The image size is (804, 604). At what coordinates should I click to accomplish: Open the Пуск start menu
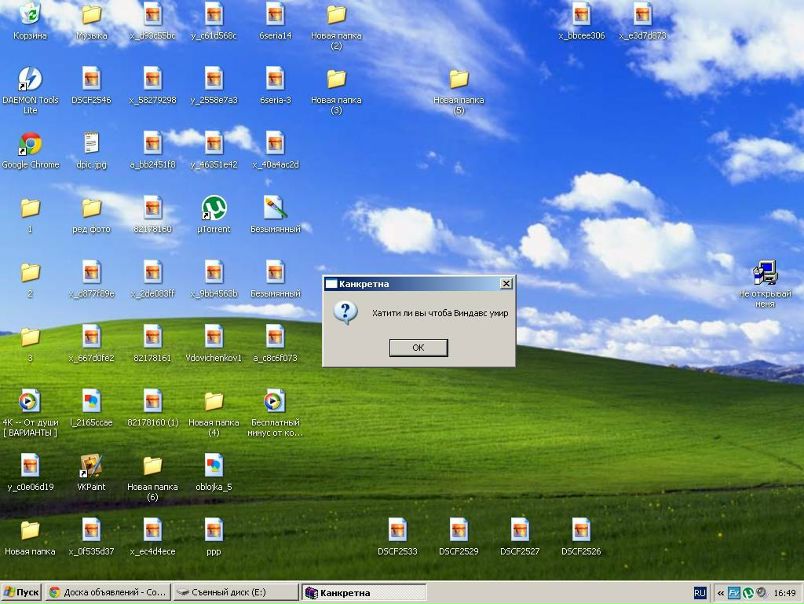point(21,592)
